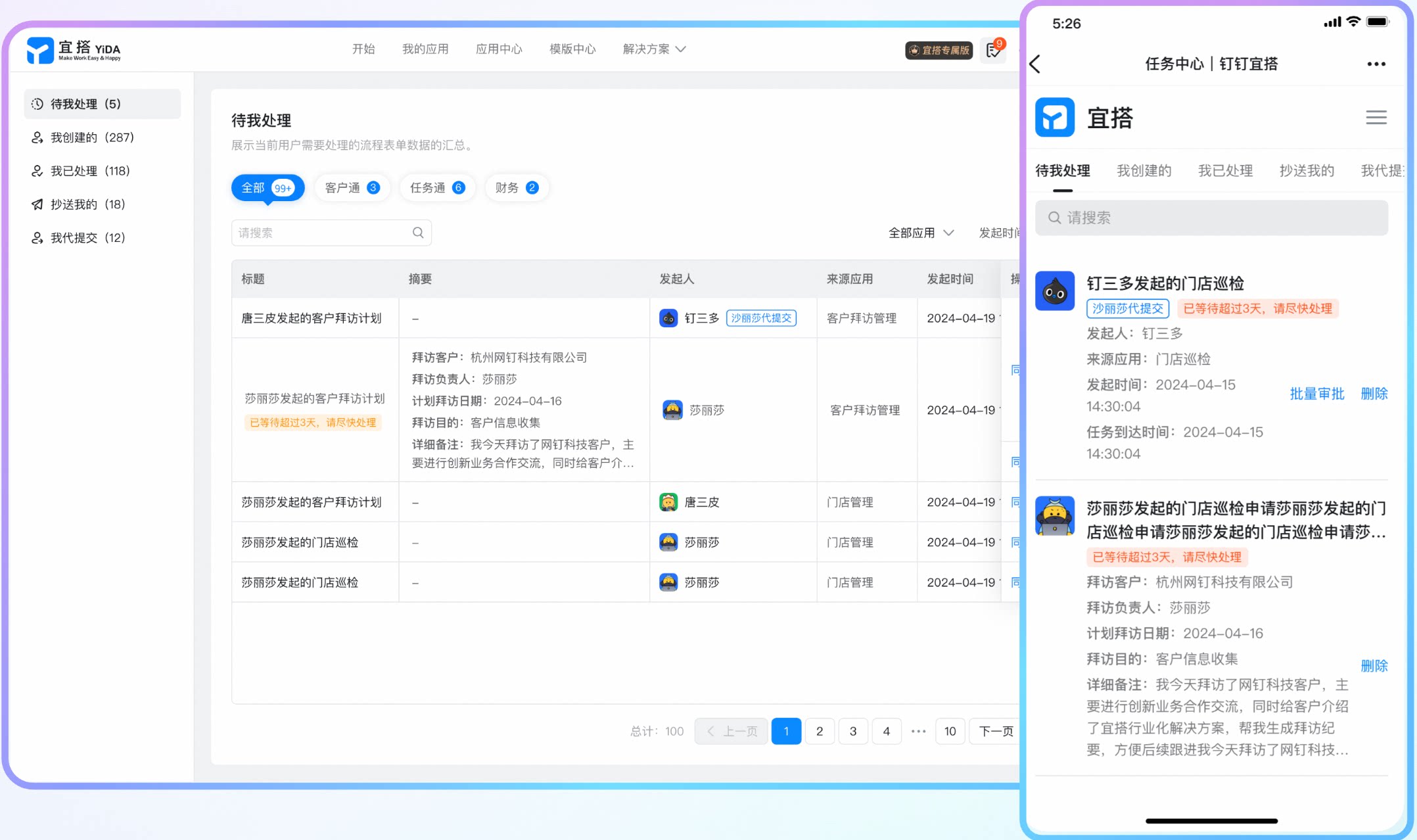Image resolution: width=1417 pixels, height=840 pixels.
Task: Click the 批量审批 link in mobile card
Action: coord(1316,394)
